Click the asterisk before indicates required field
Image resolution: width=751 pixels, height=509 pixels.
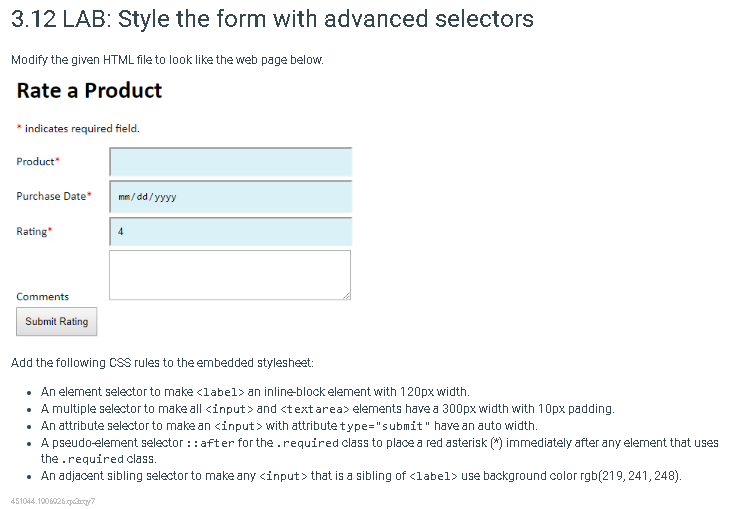(x=19, y=127)
